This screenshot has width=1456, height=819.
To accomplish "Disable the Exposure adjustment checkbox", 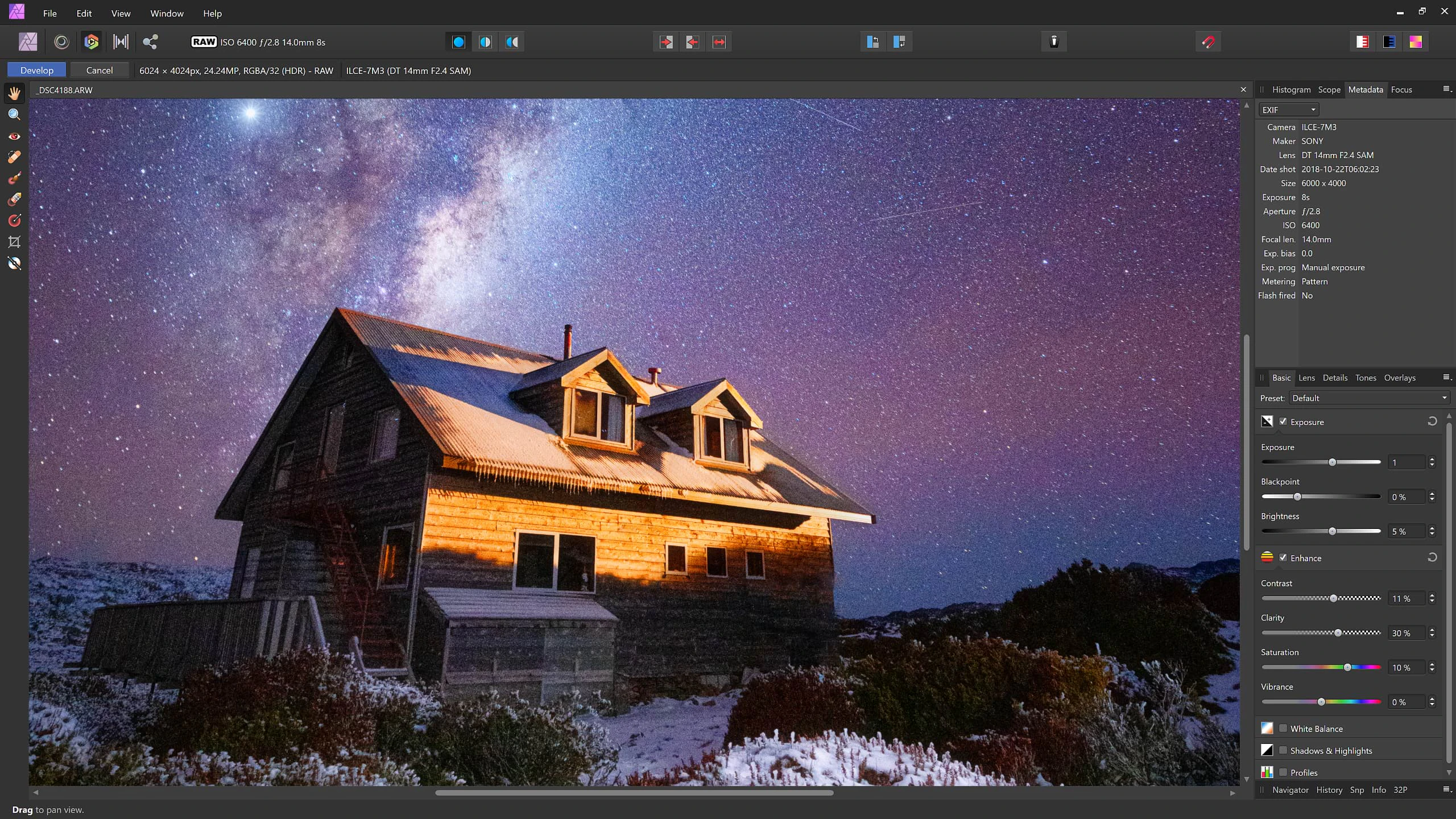I will click(x=1284, y=421).
